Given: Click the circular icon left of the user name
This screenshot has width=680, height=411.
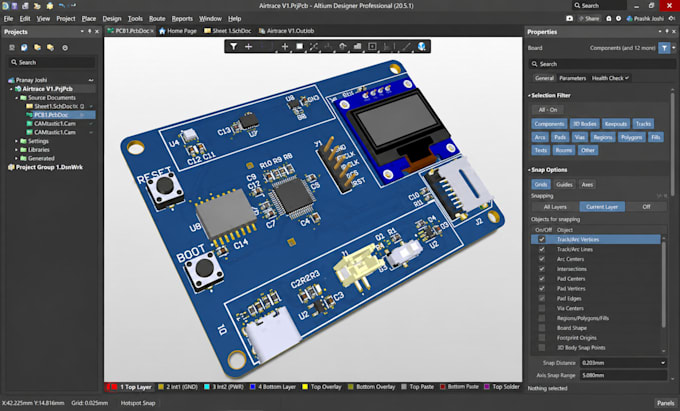Looking at the screenshot, I should 618,19.
